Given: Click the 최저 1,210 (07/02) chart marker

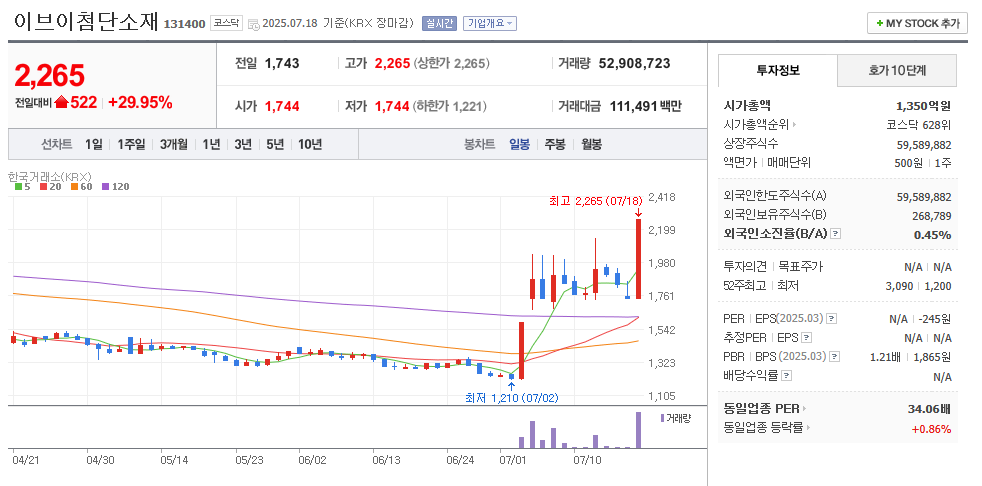Looking at the screenshot, I should (512, 397).
